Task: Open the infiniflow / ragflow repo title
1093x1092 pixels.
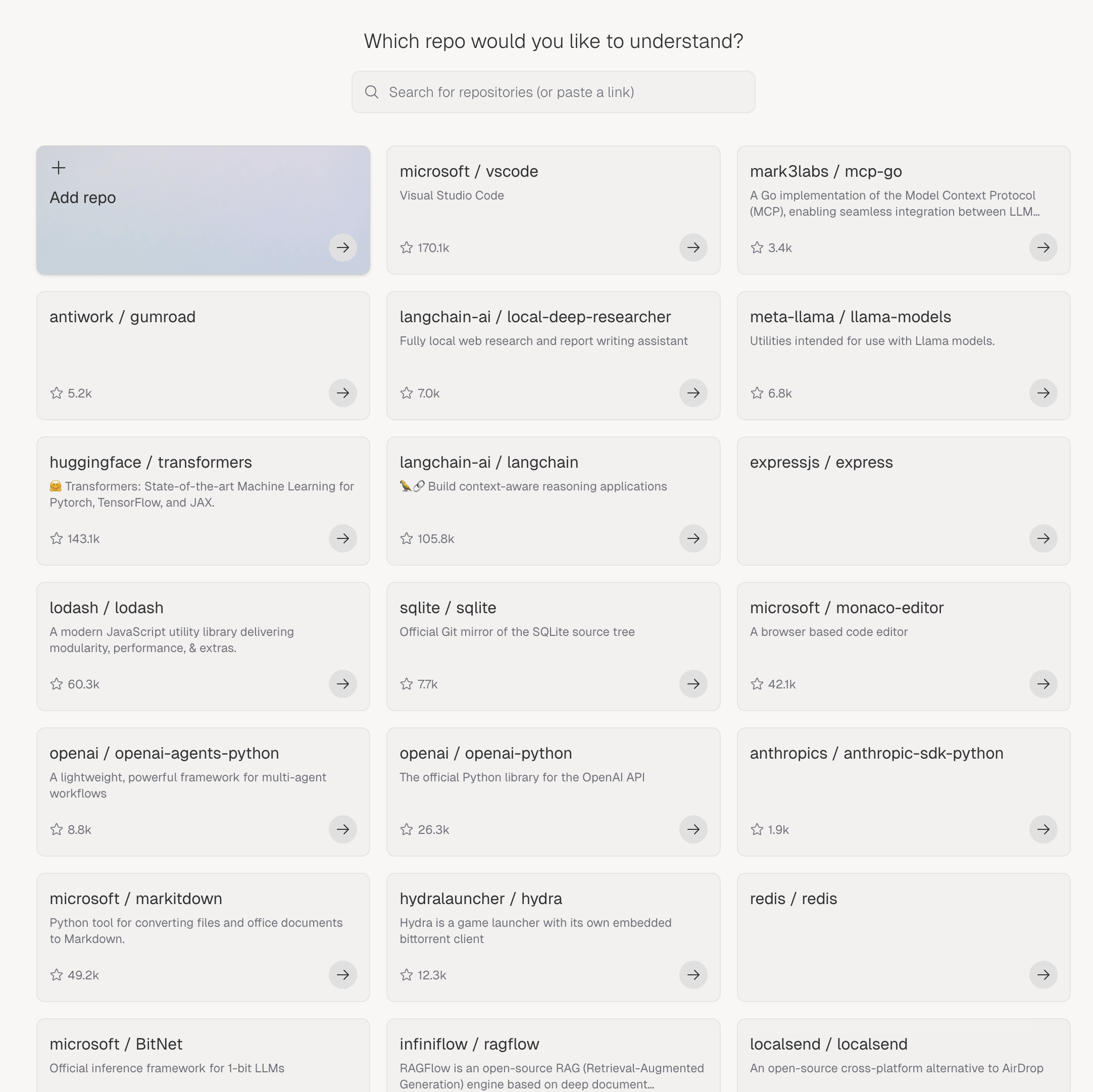Action: pos(469,1044)
